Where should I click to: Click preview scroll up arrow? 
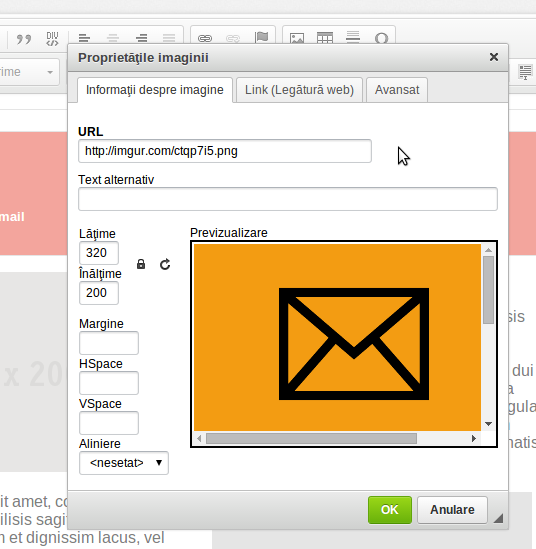[x=488, y=250]
